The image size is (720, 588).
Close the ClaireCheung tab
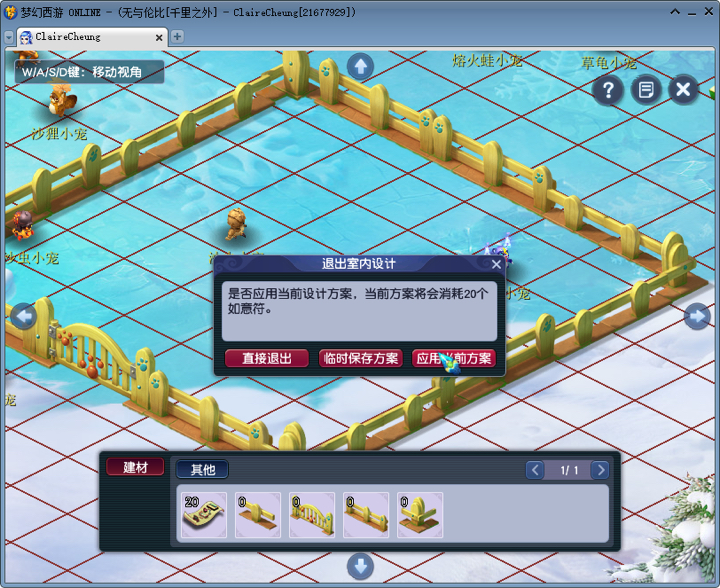(159, 38)
